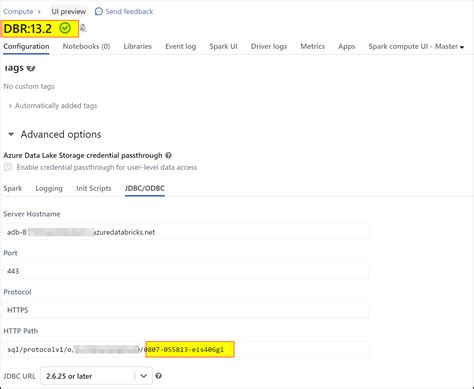The image size is (474, 389).
Task: Select the Init Scripts tab
Action: click(x=94, y=188)
